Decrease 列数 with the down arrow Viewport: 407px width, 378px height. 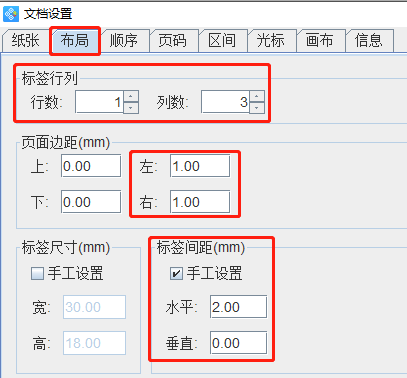(x=257, y=108)
